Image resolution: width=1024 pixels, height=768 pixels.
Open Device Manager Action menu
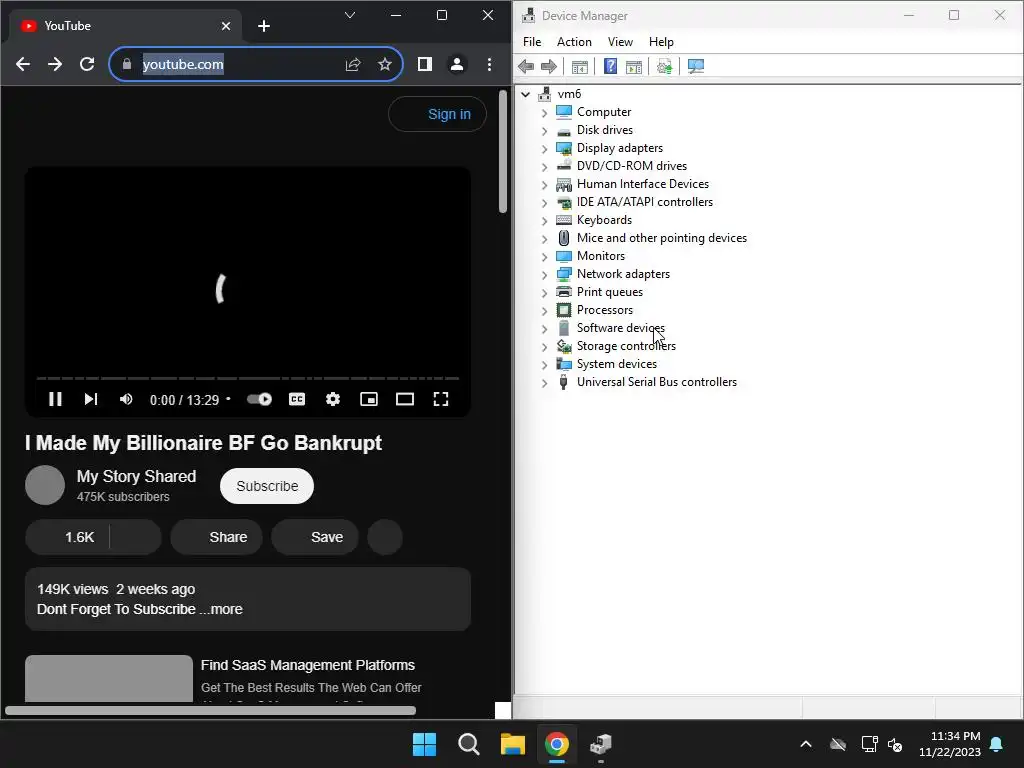pyautogui.click(x=574, y=42)
